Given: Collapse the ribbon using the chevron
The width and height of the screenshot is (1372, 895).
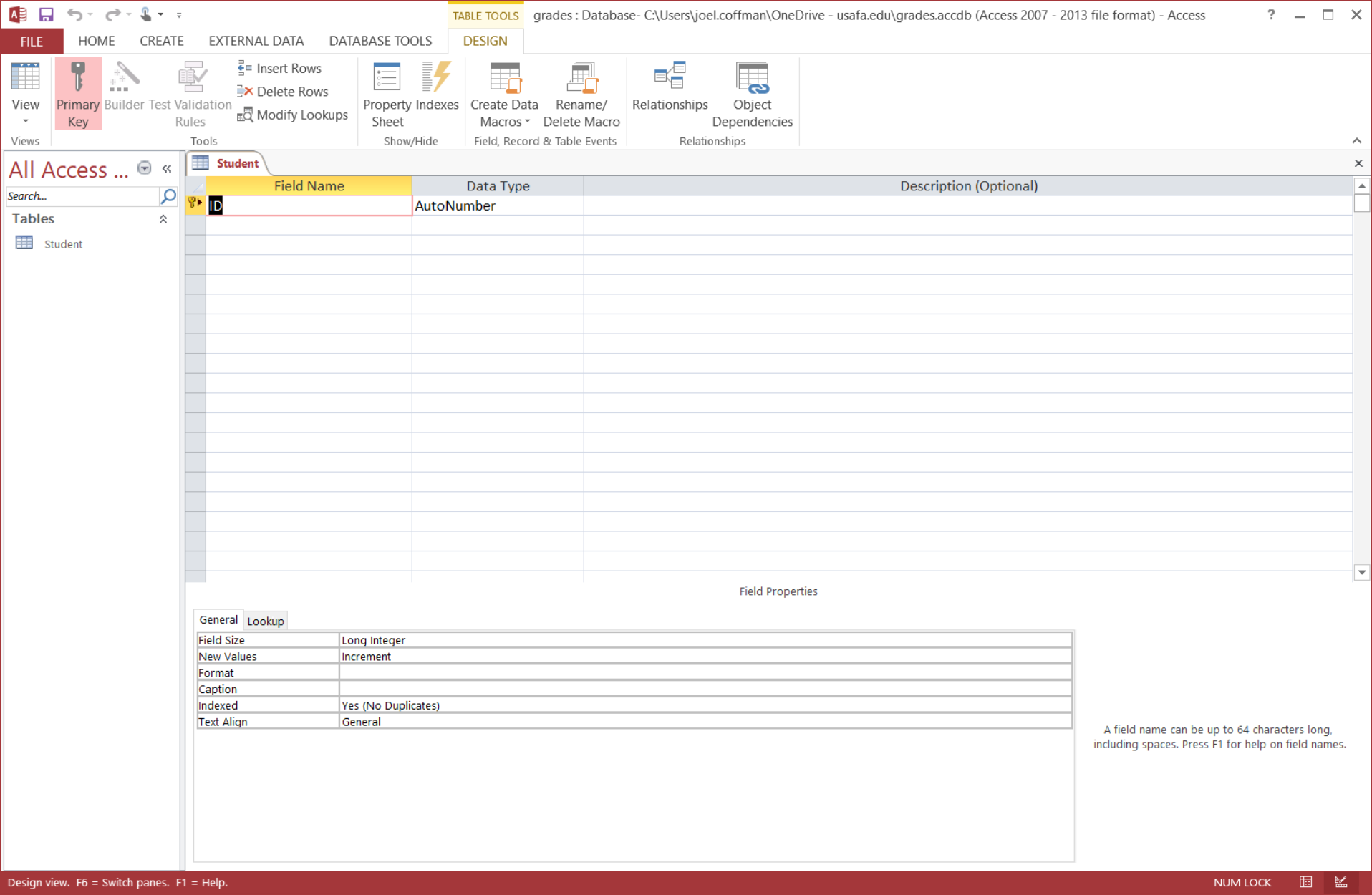Looking at the screenshot, I should (1356, 140).
